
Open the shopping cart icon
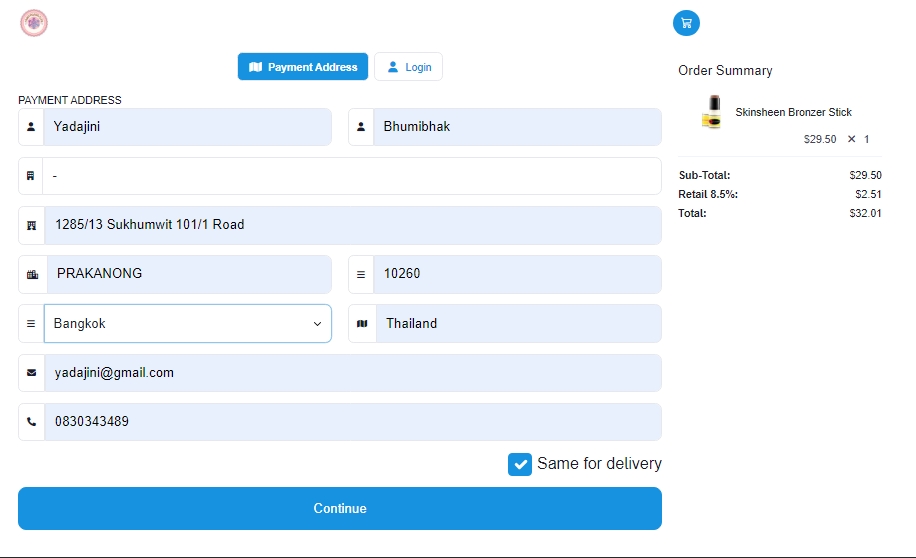pyautogui.click(x=686, y=23)
